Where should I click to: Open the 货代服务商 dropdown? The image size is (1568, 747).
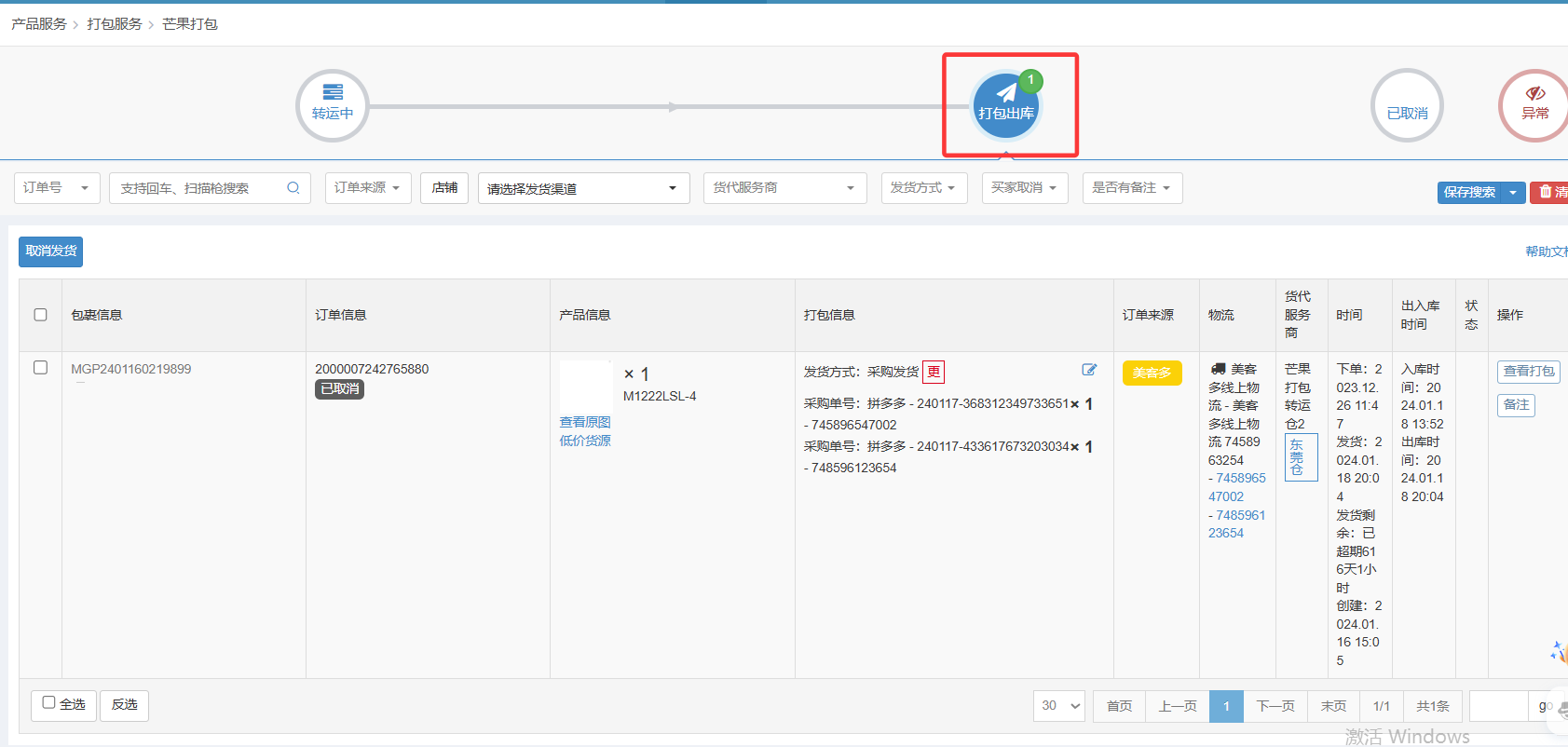(x=784, y=188)
